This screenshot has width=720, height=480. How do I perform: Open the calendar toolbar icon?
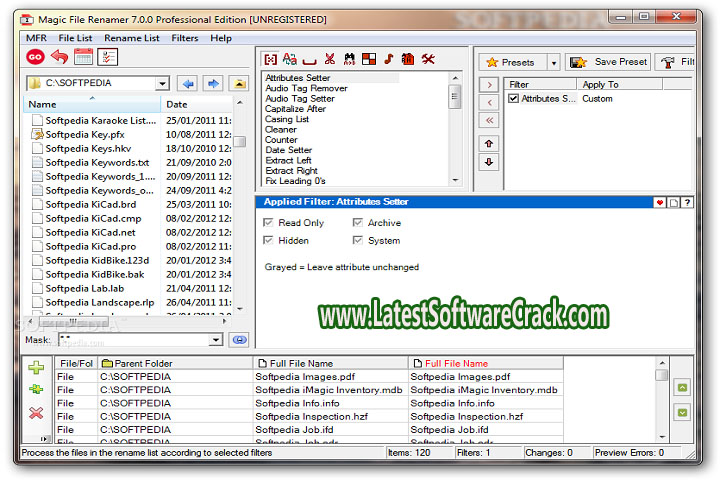[84, 57]
